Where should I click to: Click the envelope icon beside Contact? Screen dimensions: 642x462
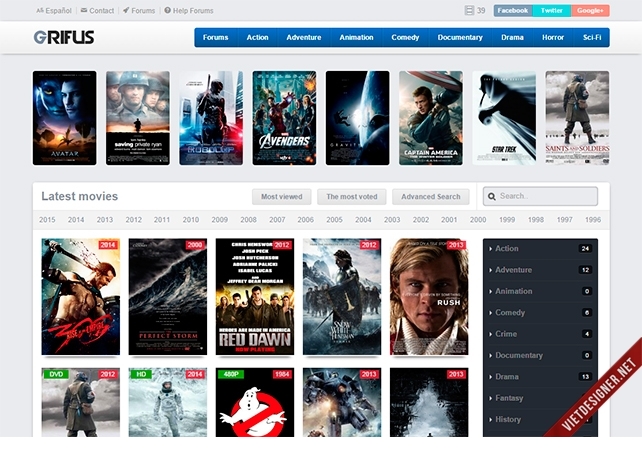[x=84, y=10]
